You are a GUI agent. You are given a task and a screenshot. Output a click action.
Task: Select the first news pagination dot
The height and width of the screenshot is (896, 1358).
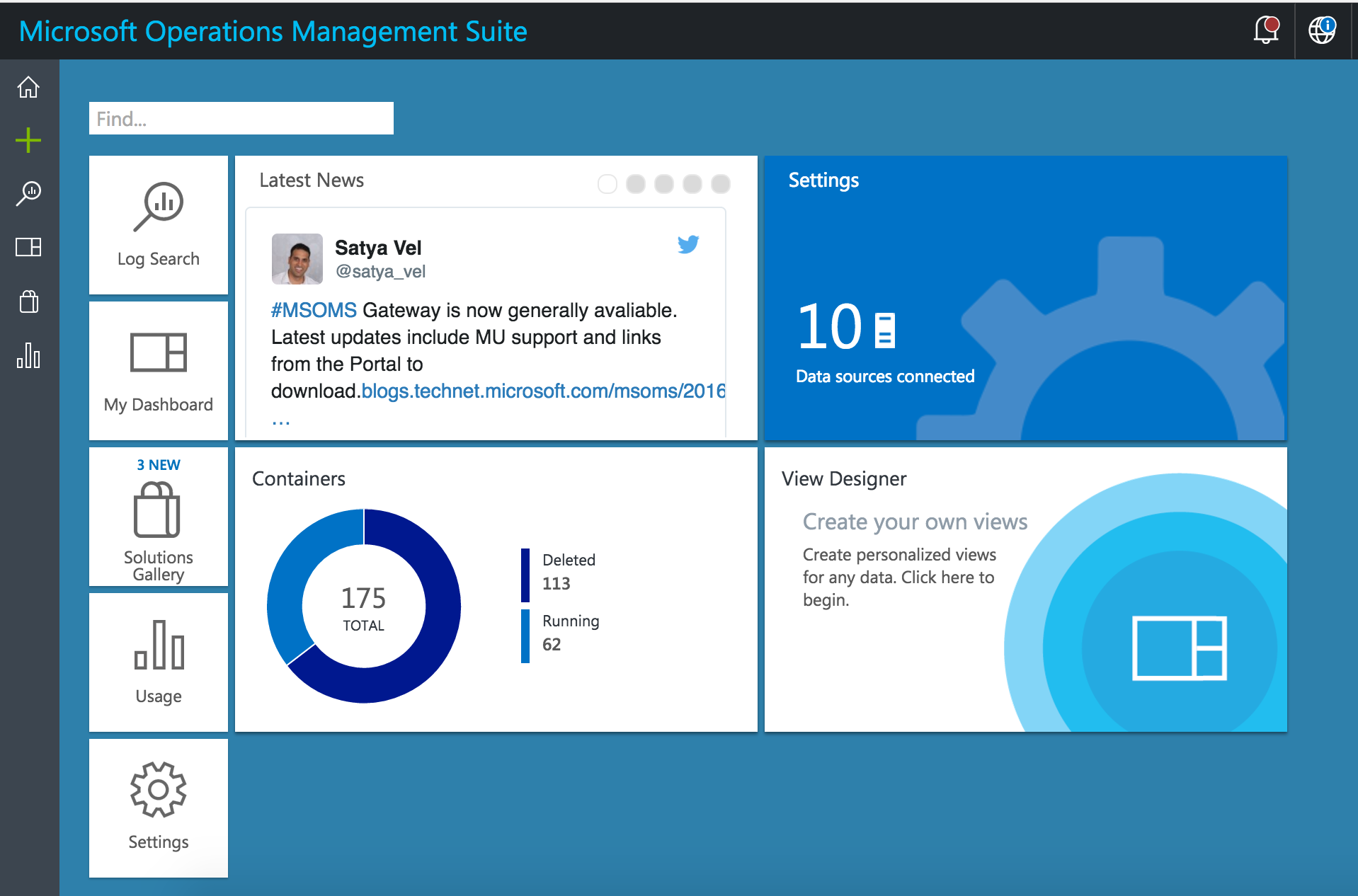click(x=607, y=184)
